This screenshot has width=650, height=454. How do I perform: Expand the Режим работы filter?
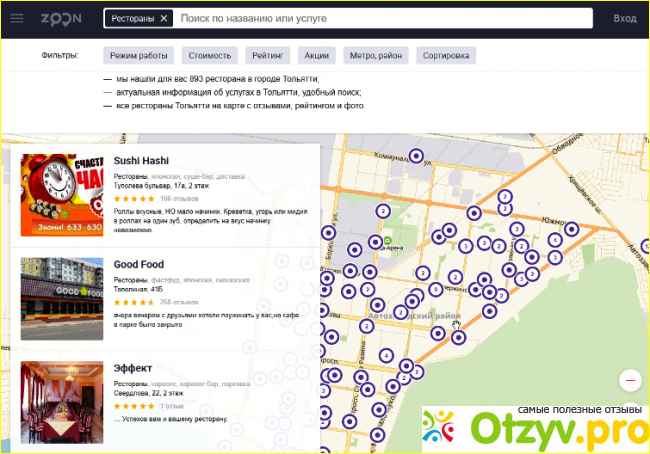[x=139, y=56]
